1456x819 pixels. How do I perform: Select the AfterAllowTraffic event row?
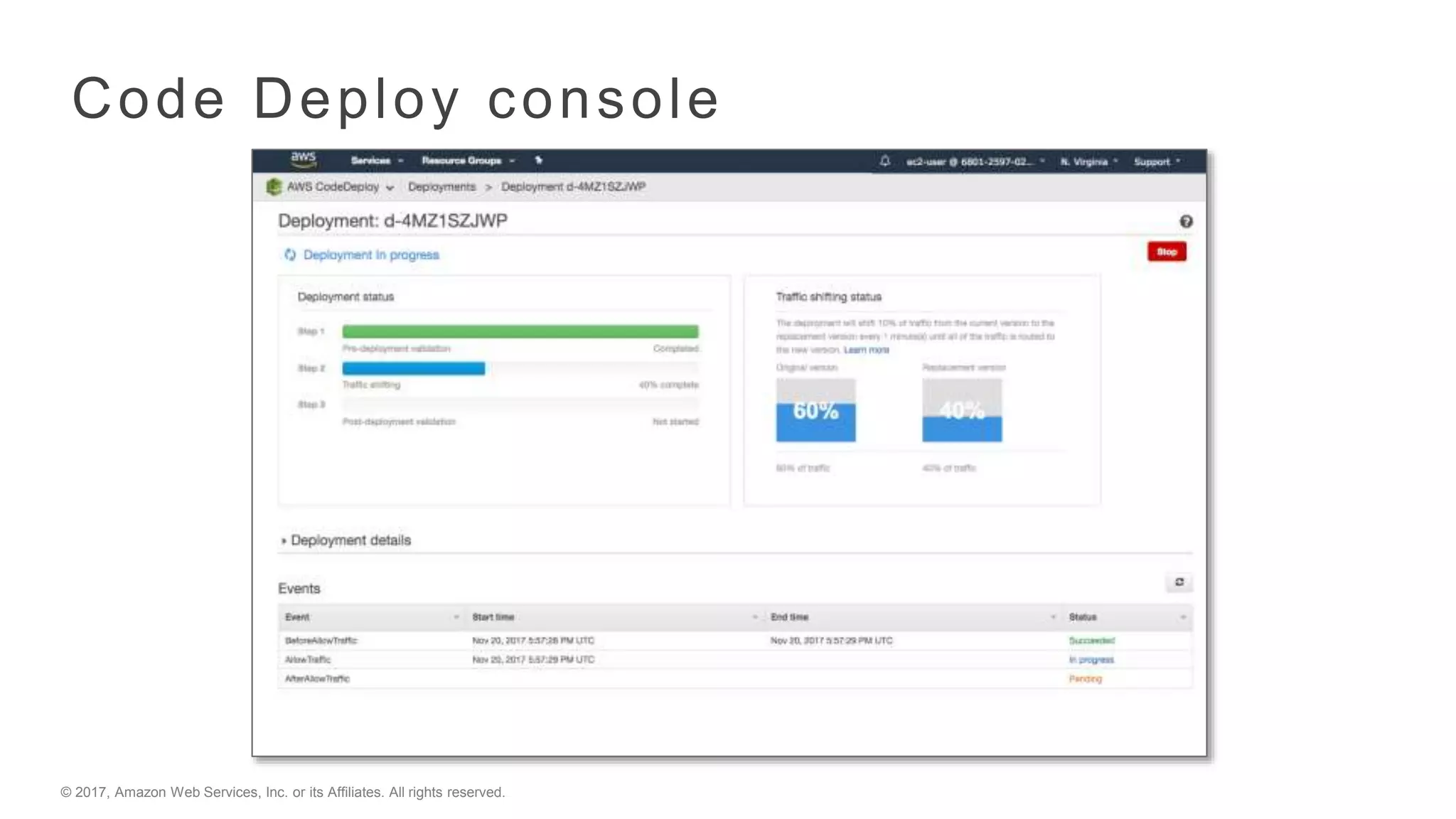[x=735, y=679]
